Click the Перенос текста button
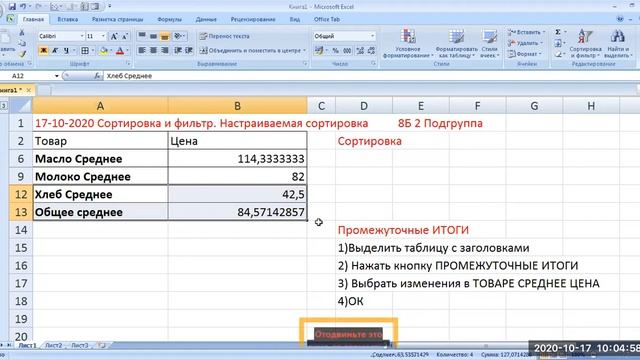Screen dimensions: 640x360 [x=224, y=36]
